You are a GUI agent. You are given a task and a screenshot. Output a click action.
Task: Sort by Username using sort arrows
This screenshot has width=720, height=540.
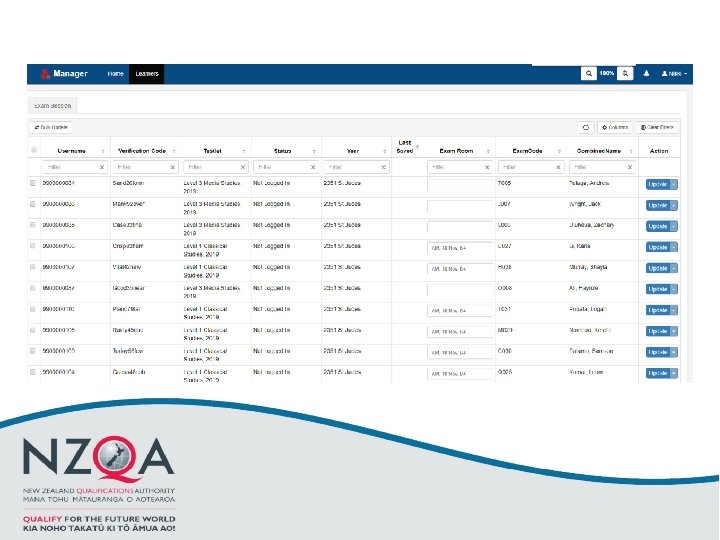click(x=103, y=152)
